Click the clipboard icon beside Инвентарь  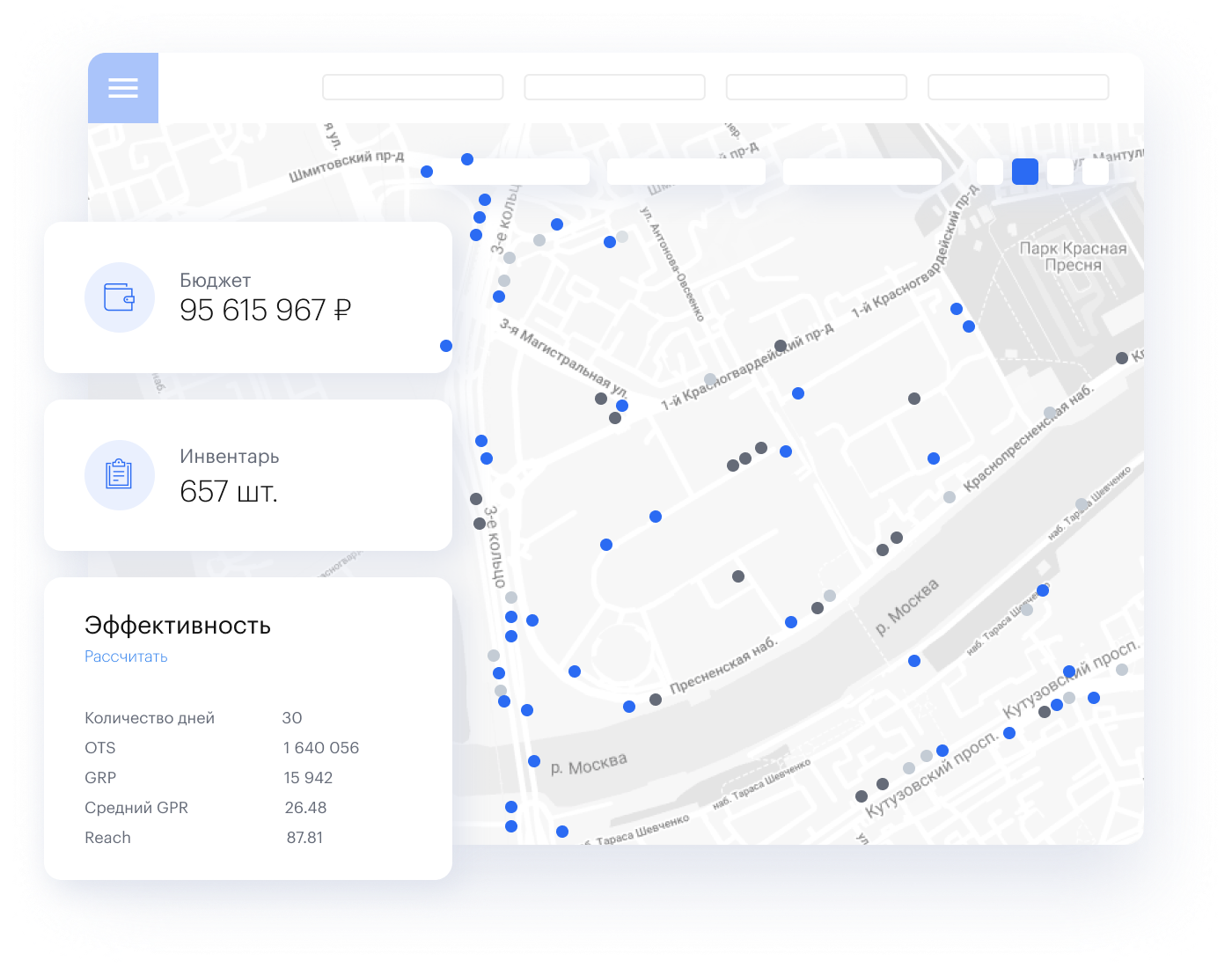[119, 475]
